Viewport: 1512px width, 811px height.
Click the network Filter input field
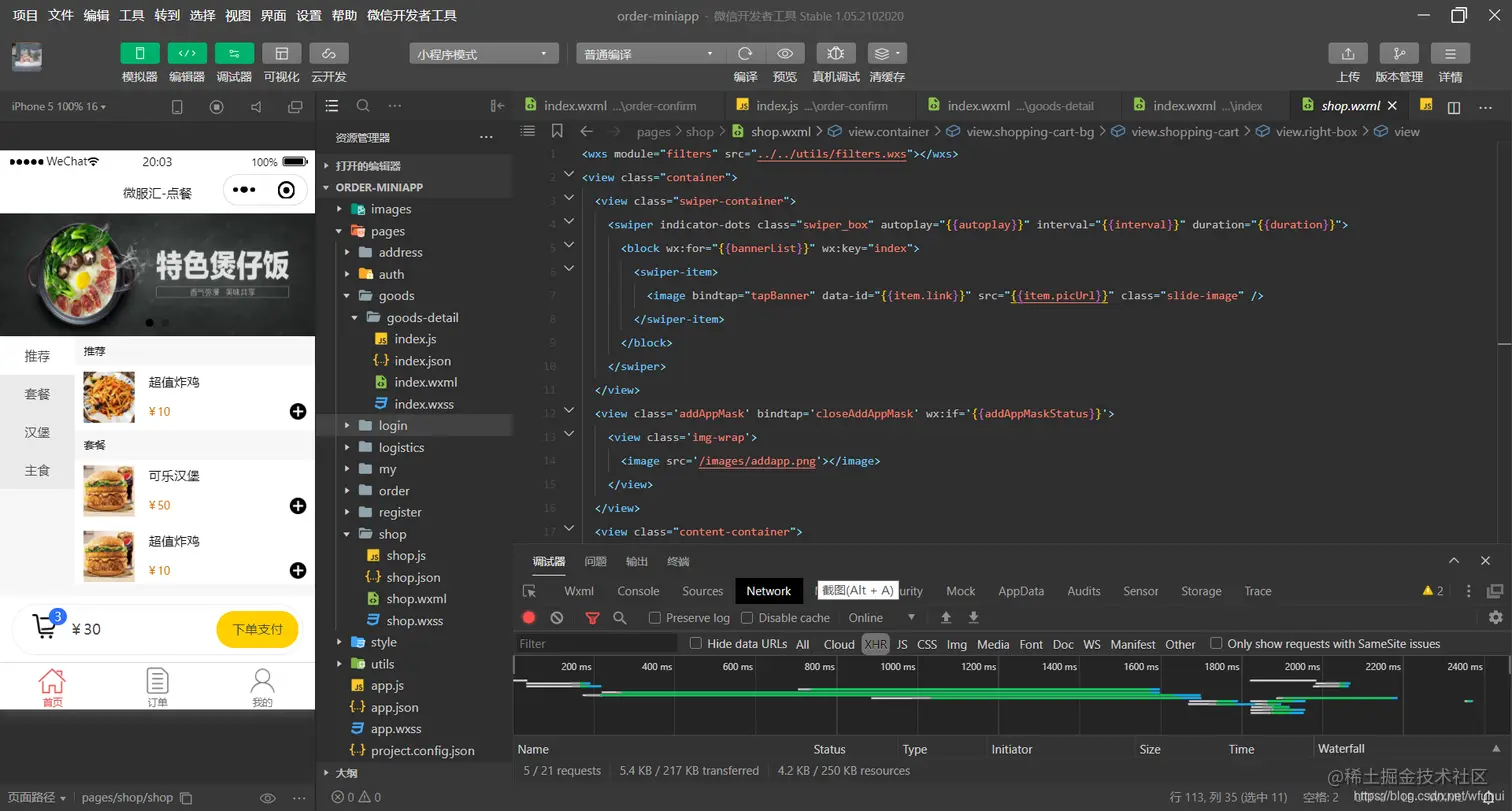(x=596, y=644)
